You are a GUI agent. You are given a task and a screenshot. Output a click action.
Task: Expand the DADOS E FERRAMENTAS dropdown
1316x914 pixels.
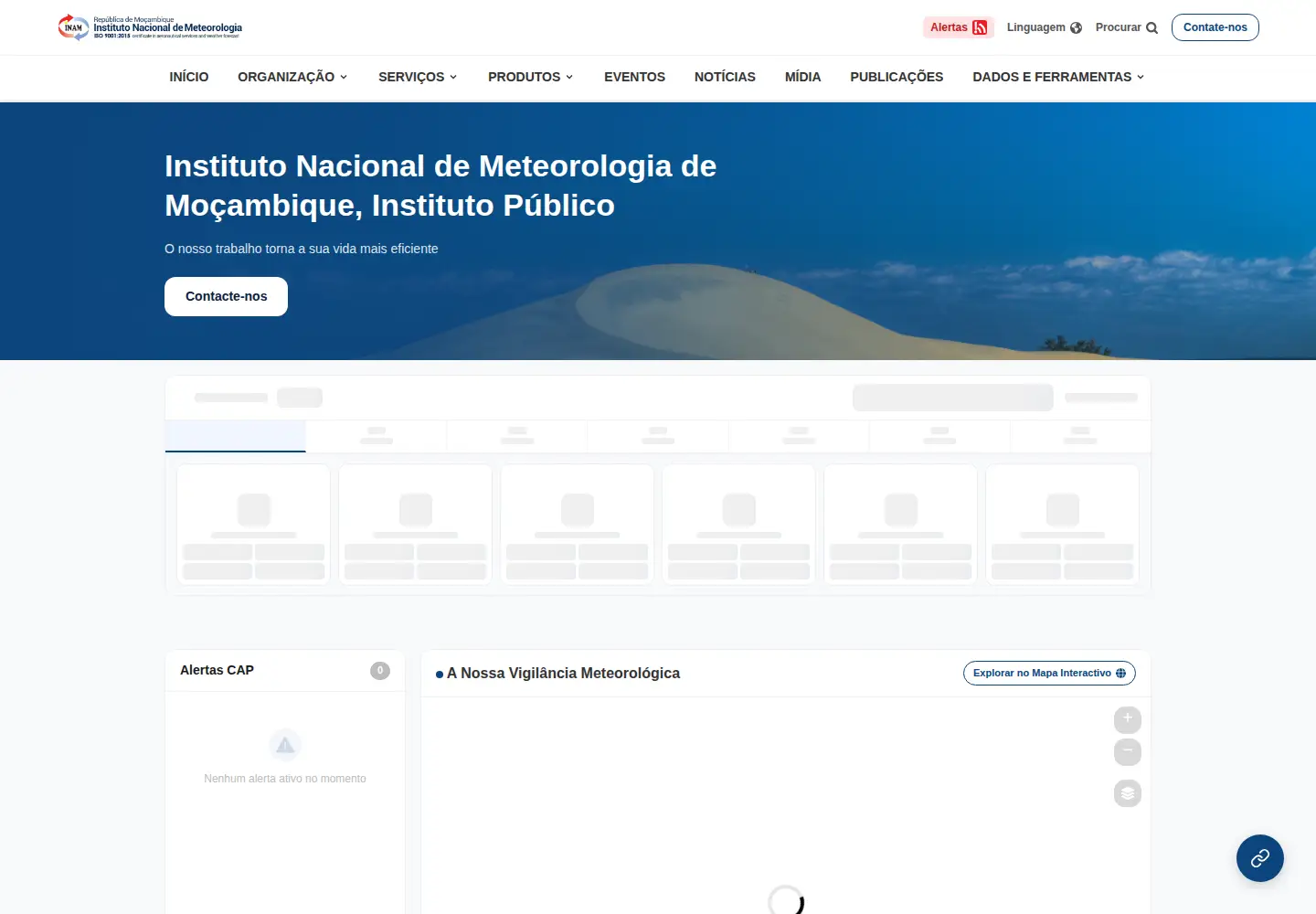pyautogui.click(x=1058, y=77)
